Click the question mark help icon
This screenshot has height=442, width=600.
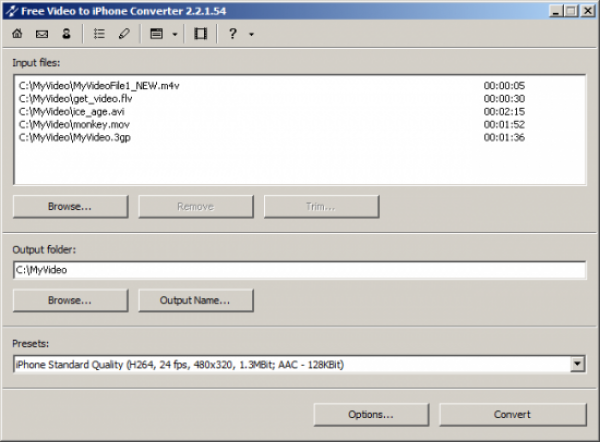pos(232,34)
